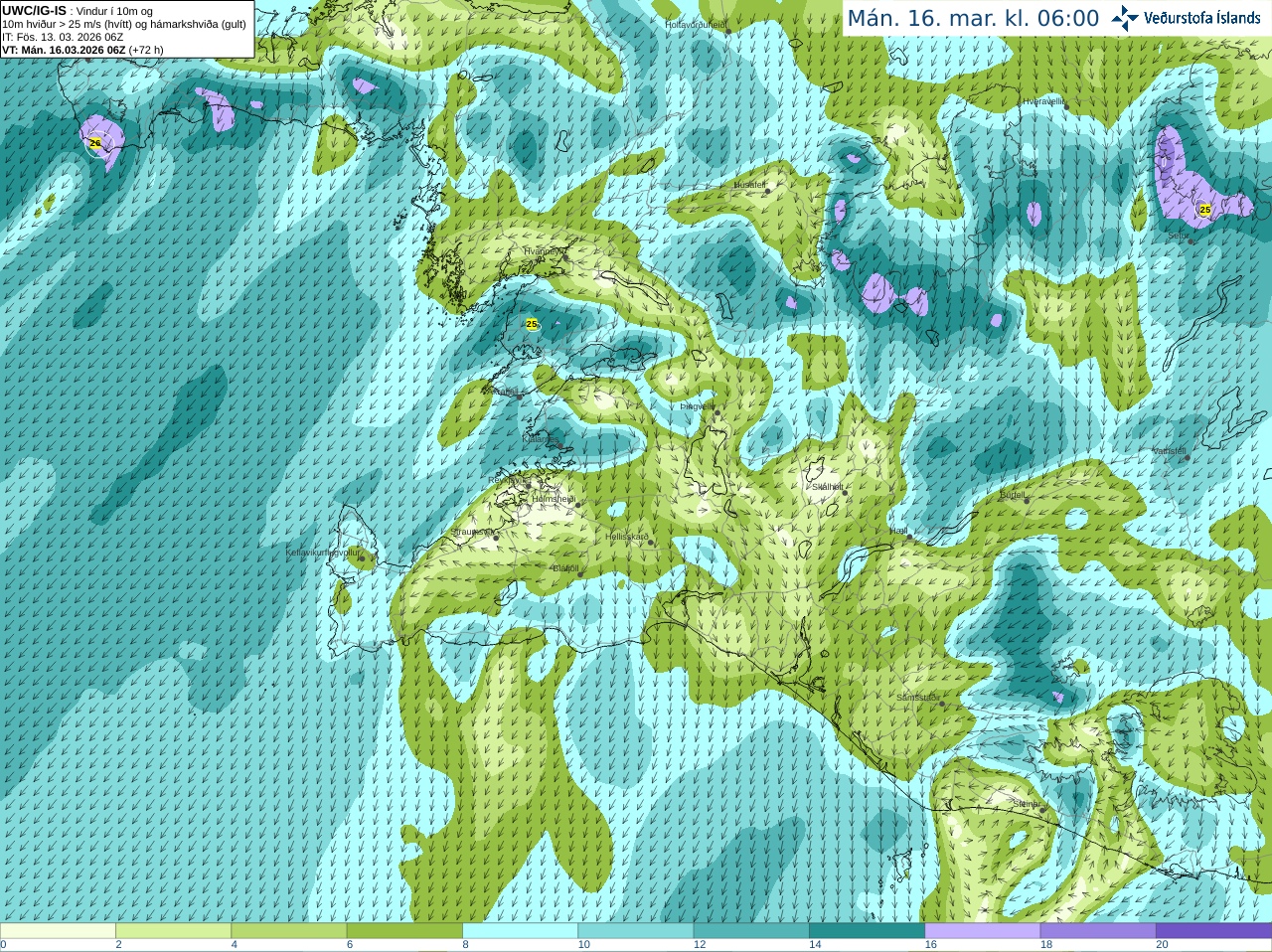Click the 'Mán. 16. mar. kl. 06:00' timestamp
Screen dimensions: 1272x952
(x=973, y=18)
